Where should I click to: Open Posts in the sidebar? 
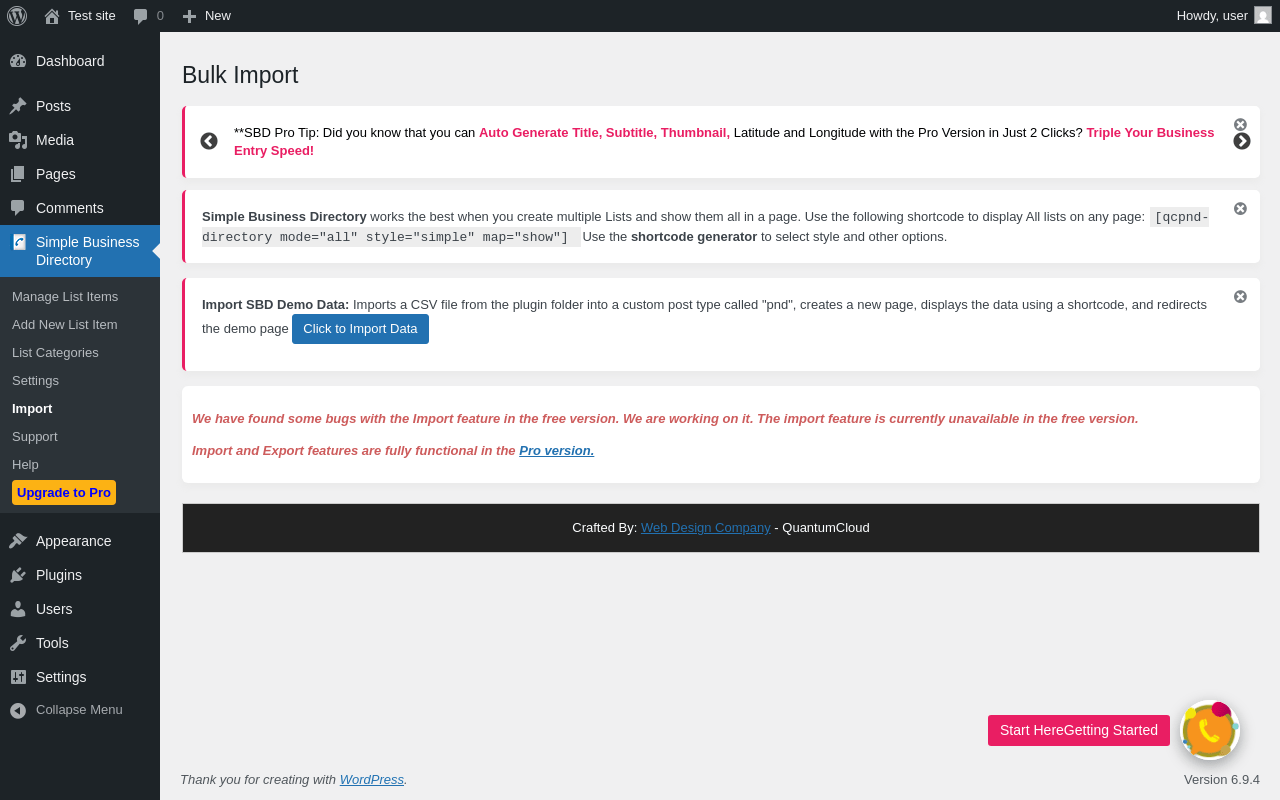(x=80, y=106)
